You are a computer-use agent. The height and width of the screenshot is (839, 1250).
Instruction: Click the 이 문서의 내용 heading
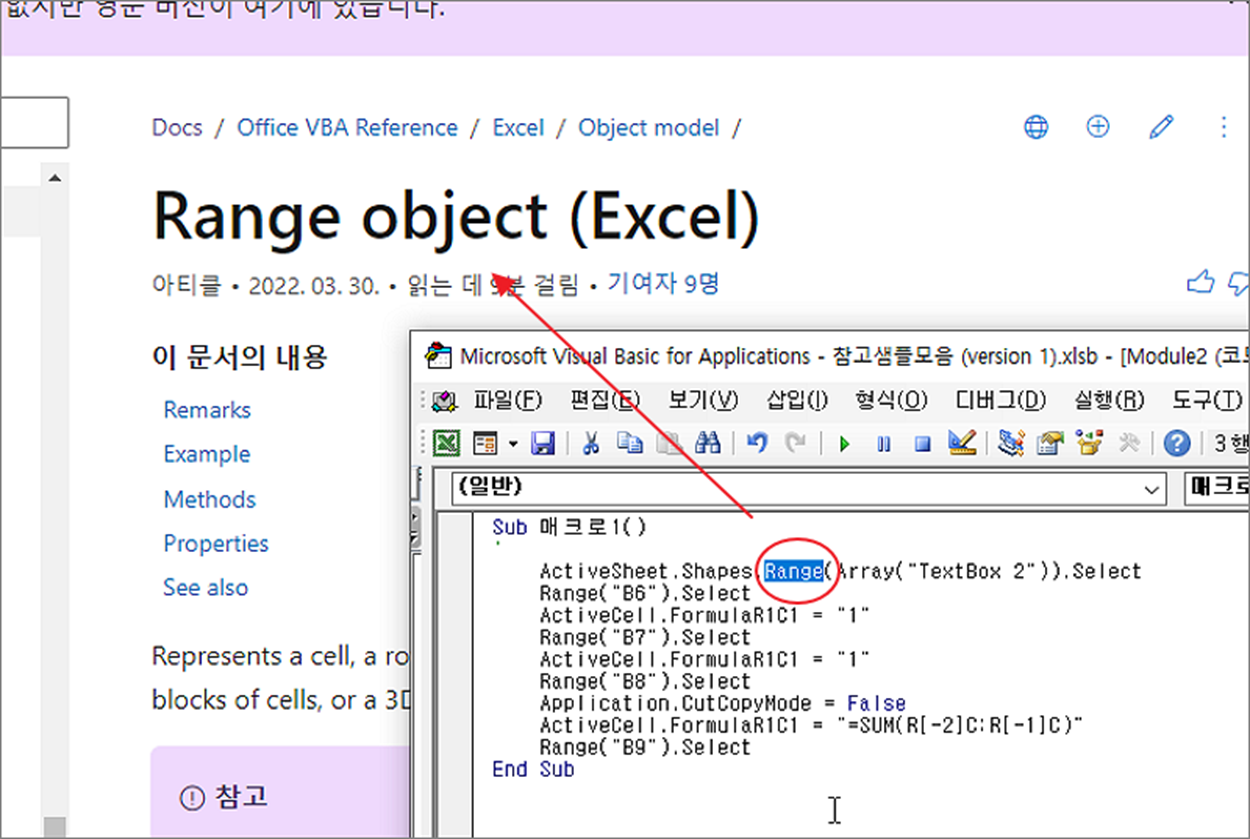[239, 356]
